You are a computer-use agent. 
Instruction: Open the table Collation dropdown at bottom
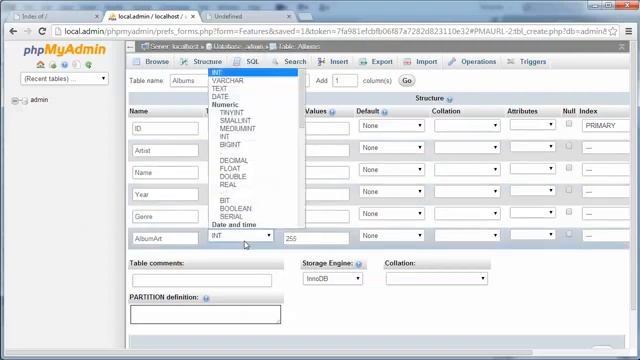click(x=436, y=278)
